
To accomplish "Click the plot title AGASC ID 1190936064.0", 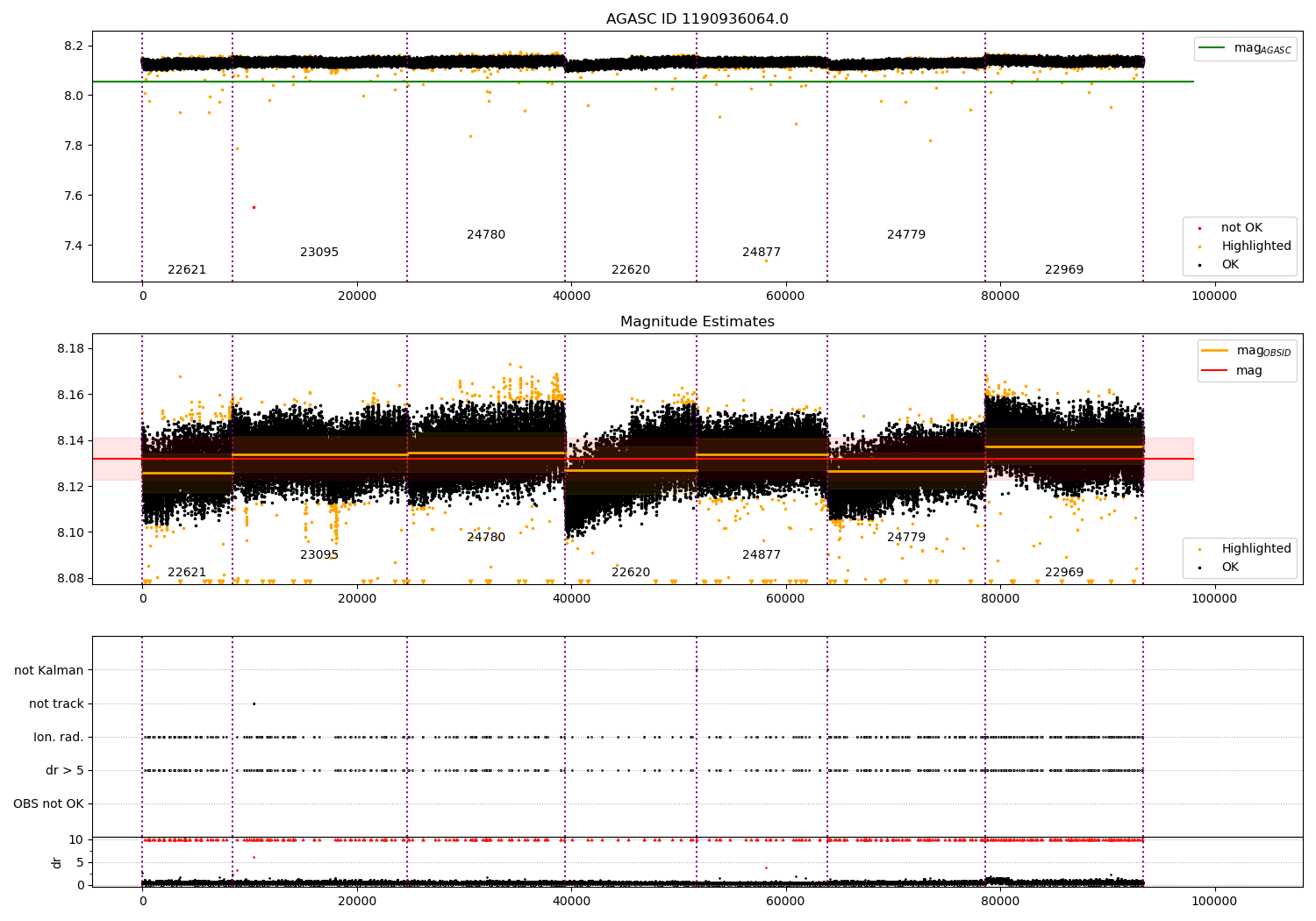I will 697,19.
